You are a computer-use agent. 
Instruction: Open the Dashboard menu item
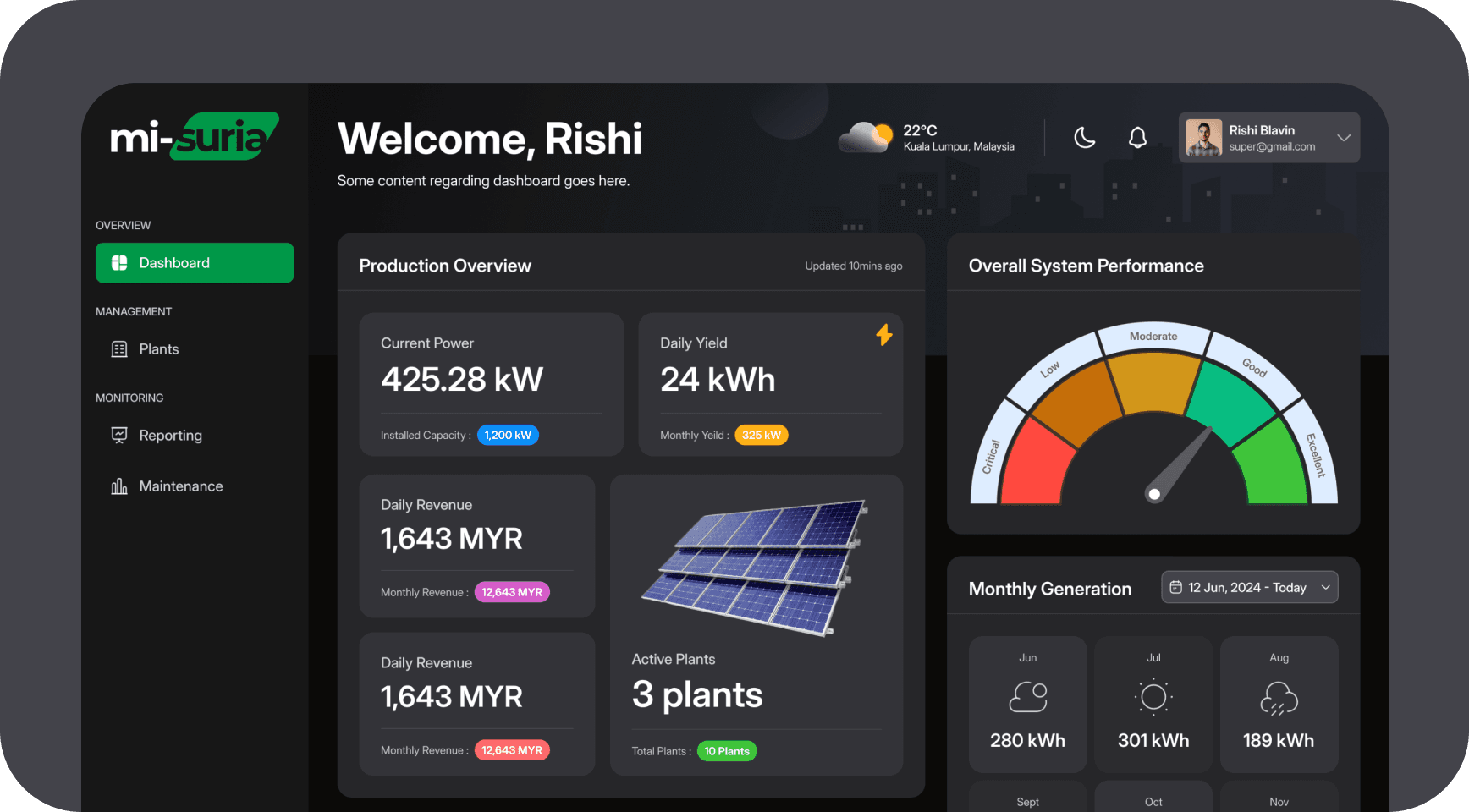point(195,263)
